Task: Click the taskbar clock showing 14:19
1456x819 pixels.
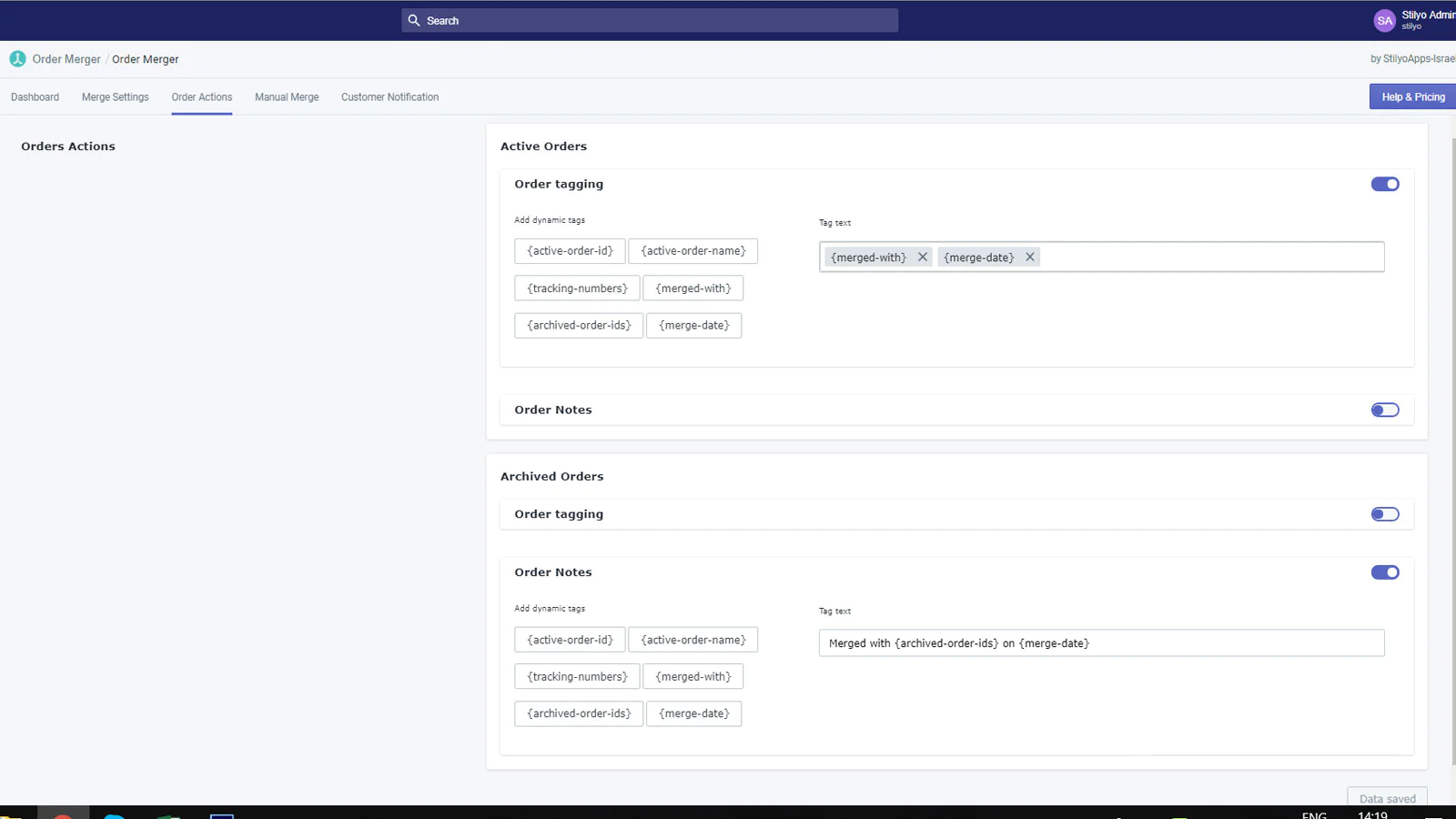Action: point(1372,815)
